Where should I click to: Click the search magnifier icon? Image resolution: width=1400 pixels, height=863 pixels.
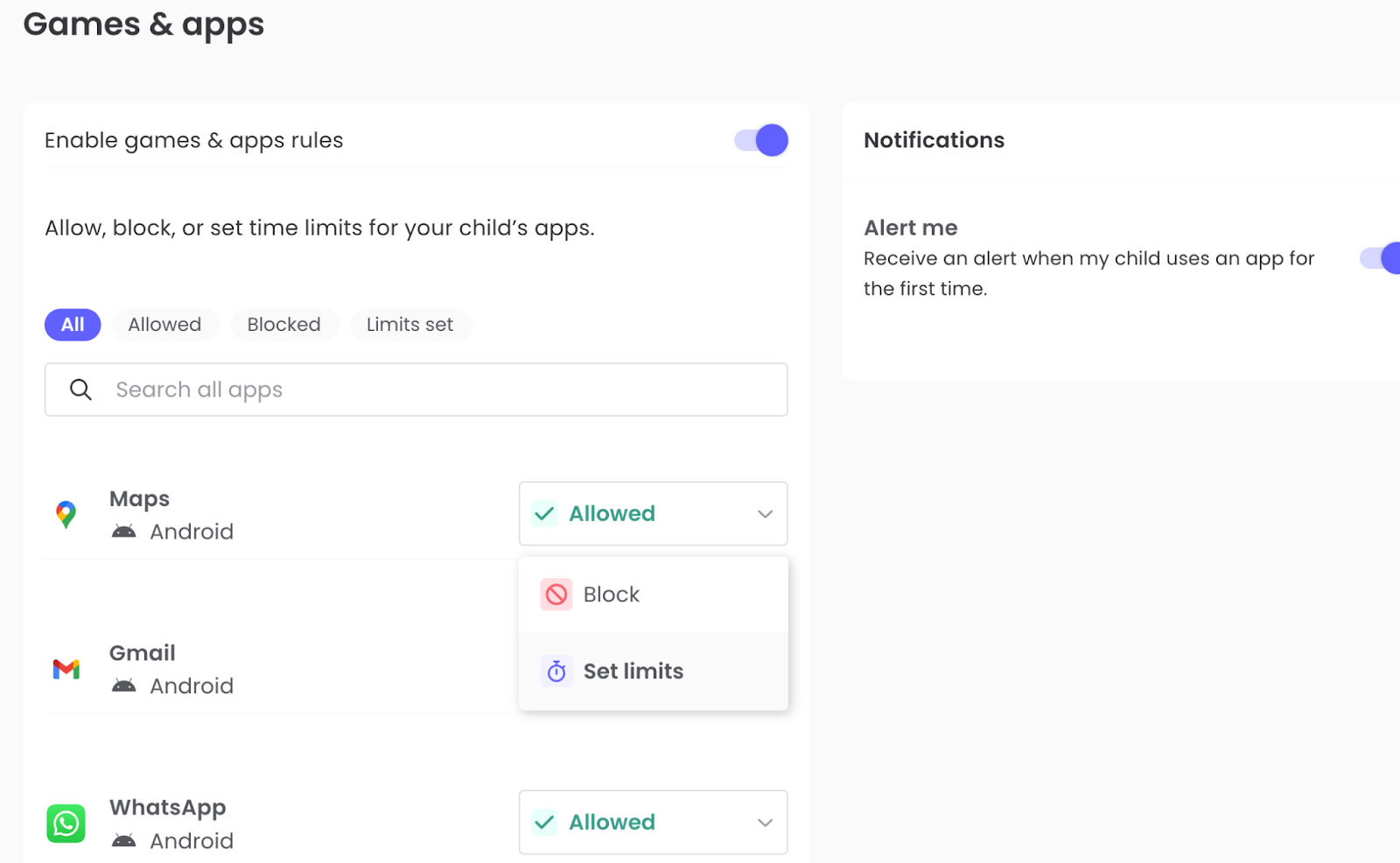point(80,389)
